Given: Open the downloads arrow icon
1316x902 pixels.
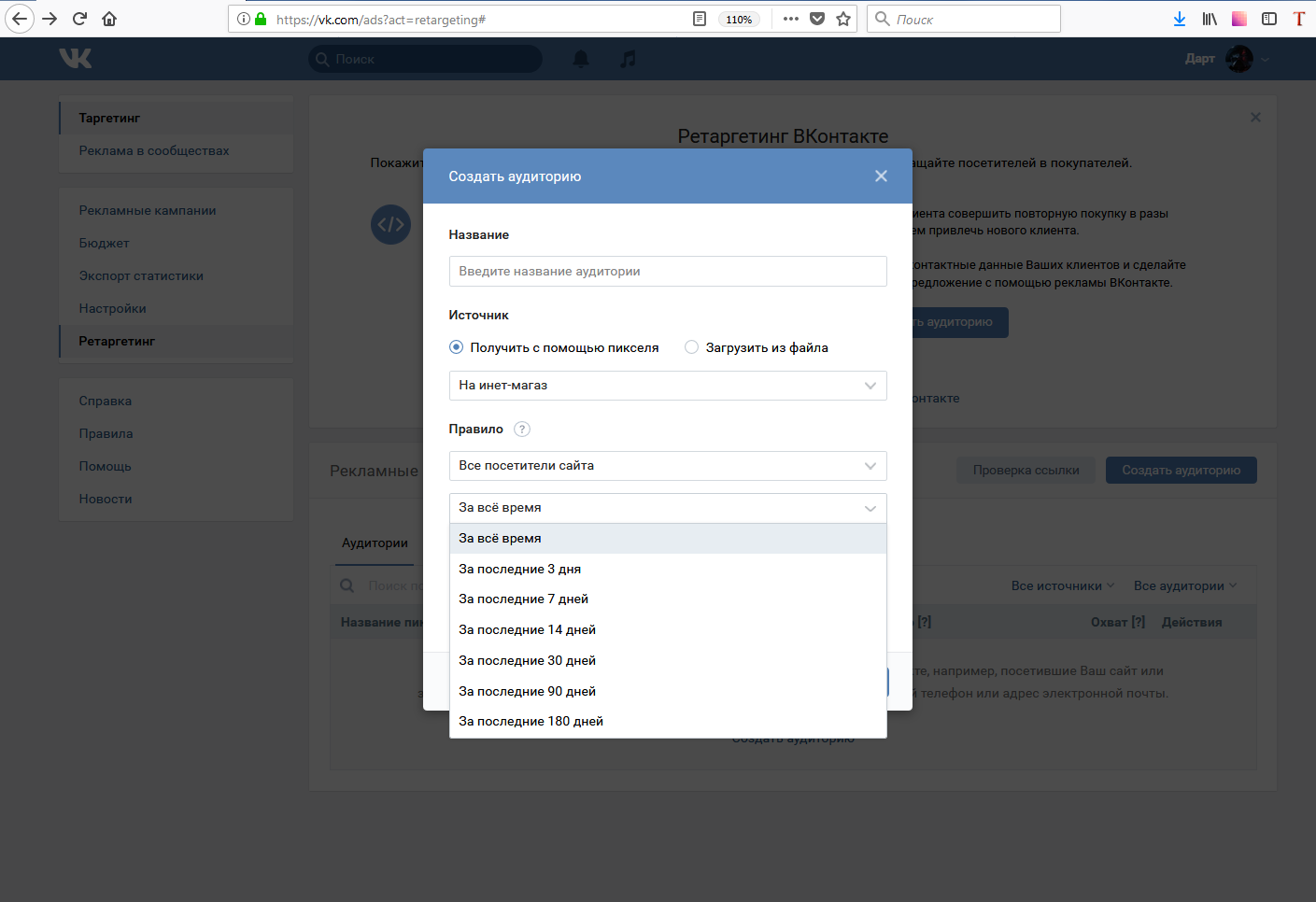Looking at the screenshot, I should click(1180, 19).
